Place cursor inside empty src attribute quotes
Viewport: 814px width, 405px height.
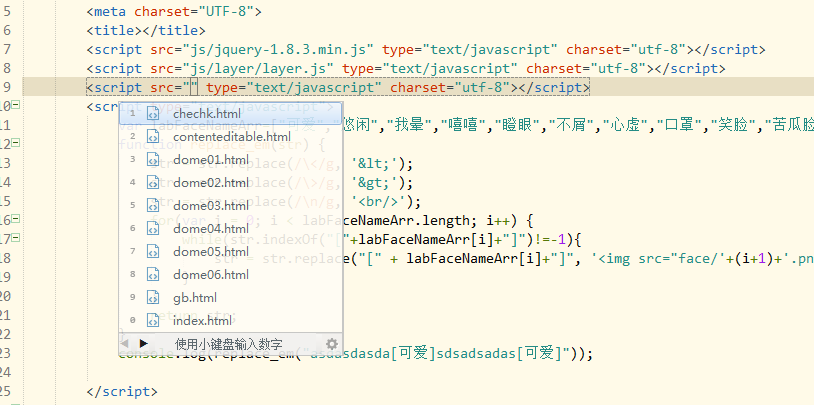click(x=194, y=87)
